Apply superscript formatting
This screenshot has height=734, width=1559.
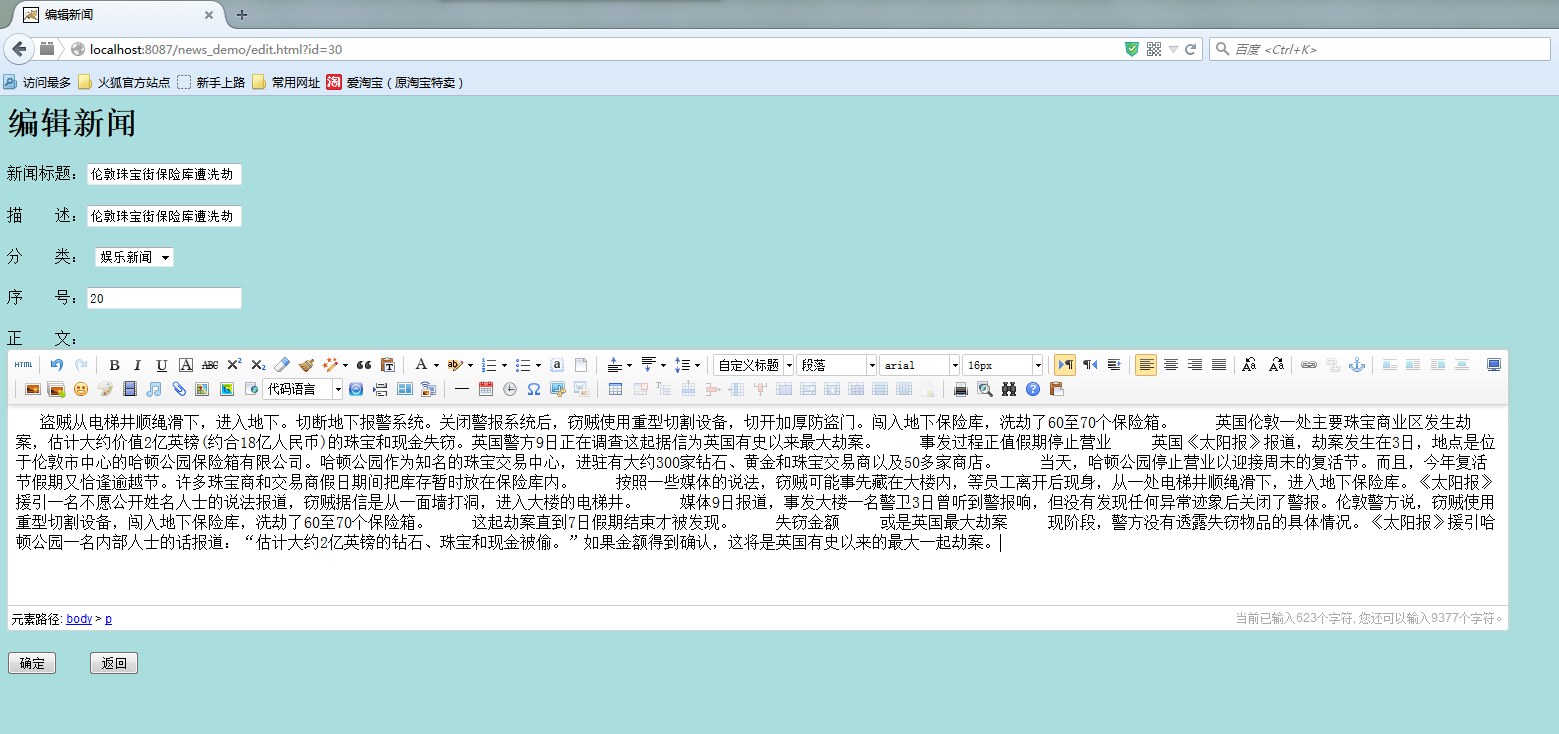[x=234, y=365]
